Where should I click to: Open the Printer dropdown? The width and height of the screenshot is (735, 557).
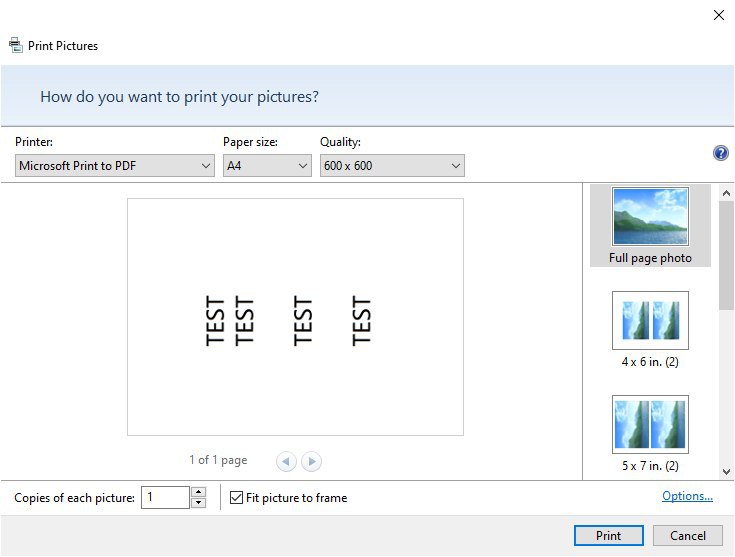(115, 166)
